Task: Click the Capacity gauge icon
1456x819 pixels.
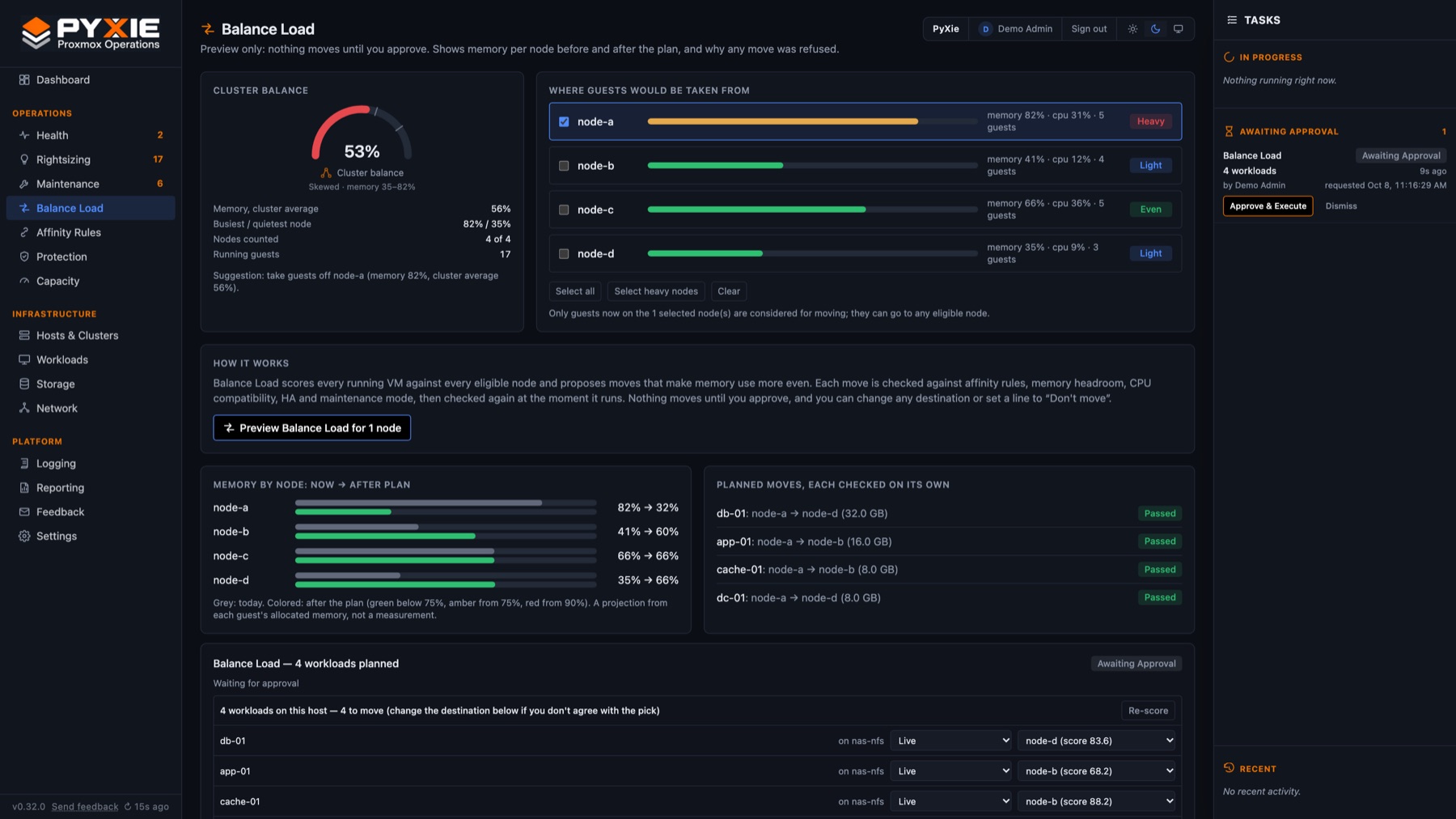Action: (24, 281)
